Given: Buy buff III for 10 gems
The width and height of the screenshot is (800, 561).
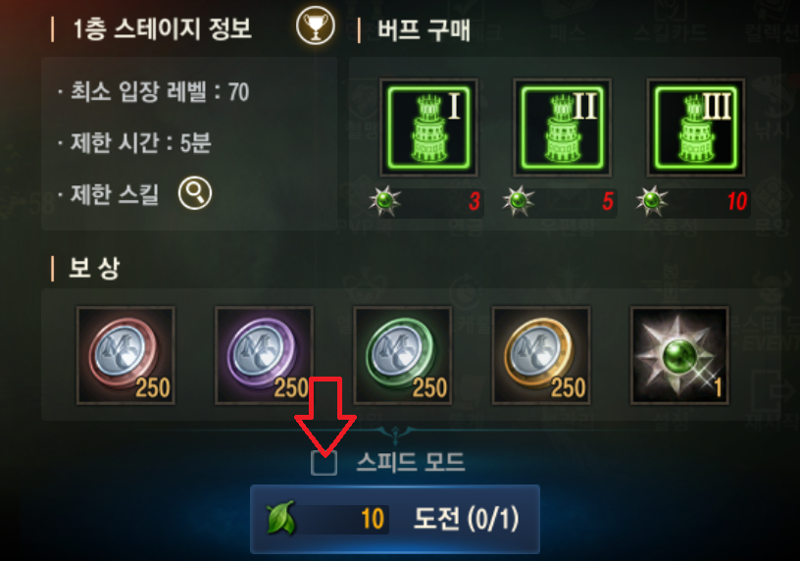Looking at the screenshot, I should click(x=693, y=201).
